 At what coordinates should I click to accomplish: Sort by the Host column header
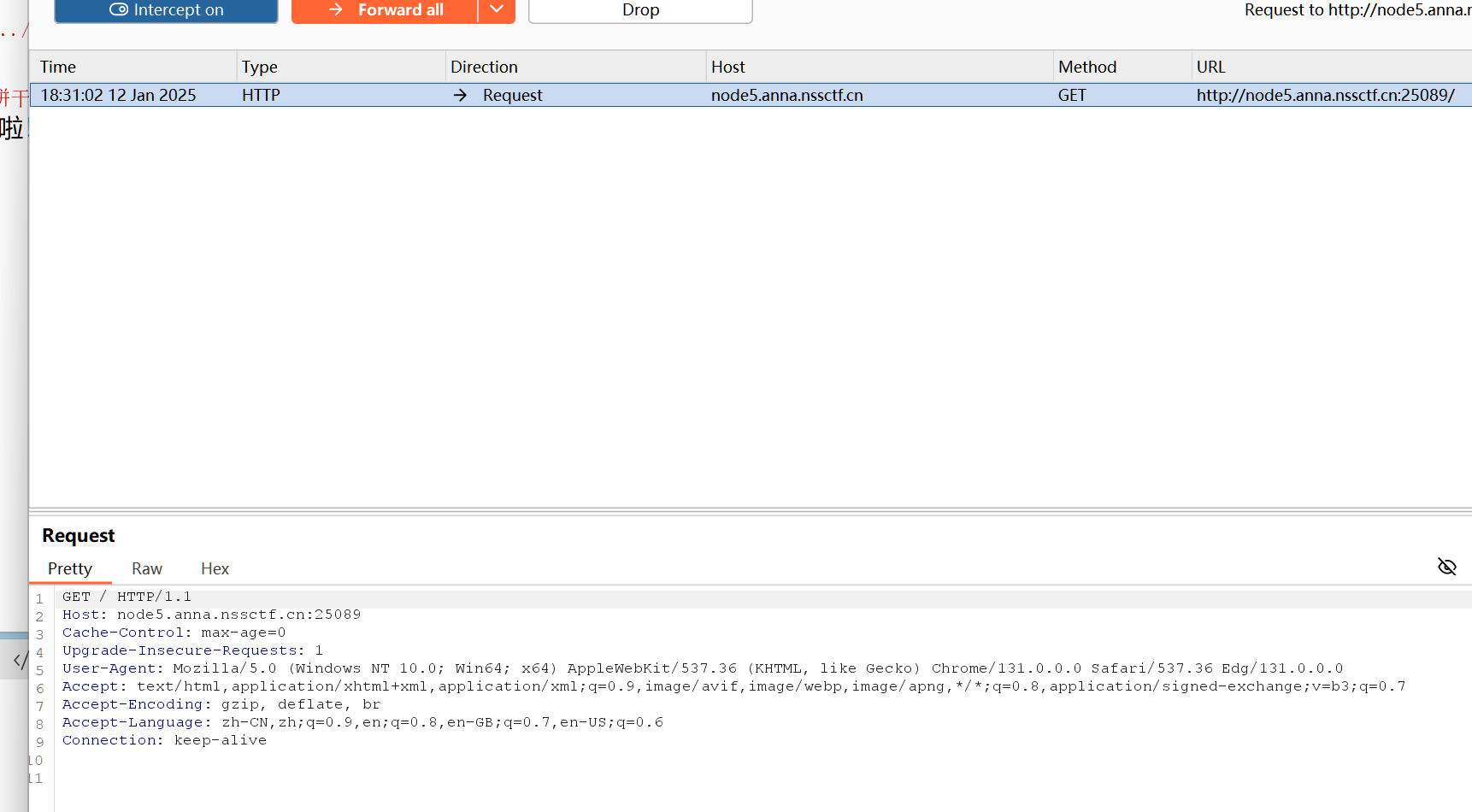click(728, 67)
